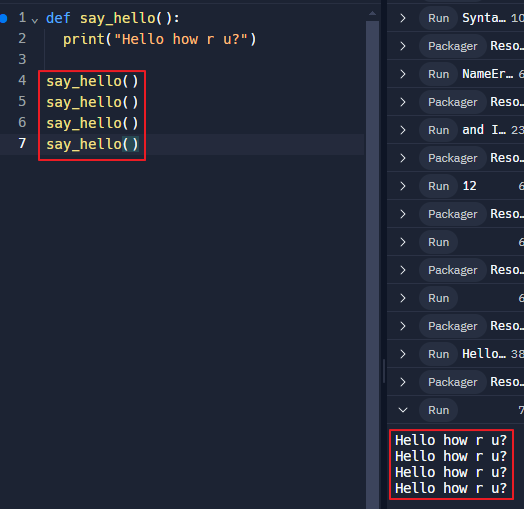Image resolution: width=524 pixels, height=509 pixels.
Task: Click the say_hello() call on line 7
Action: click(x=92, y=144)
